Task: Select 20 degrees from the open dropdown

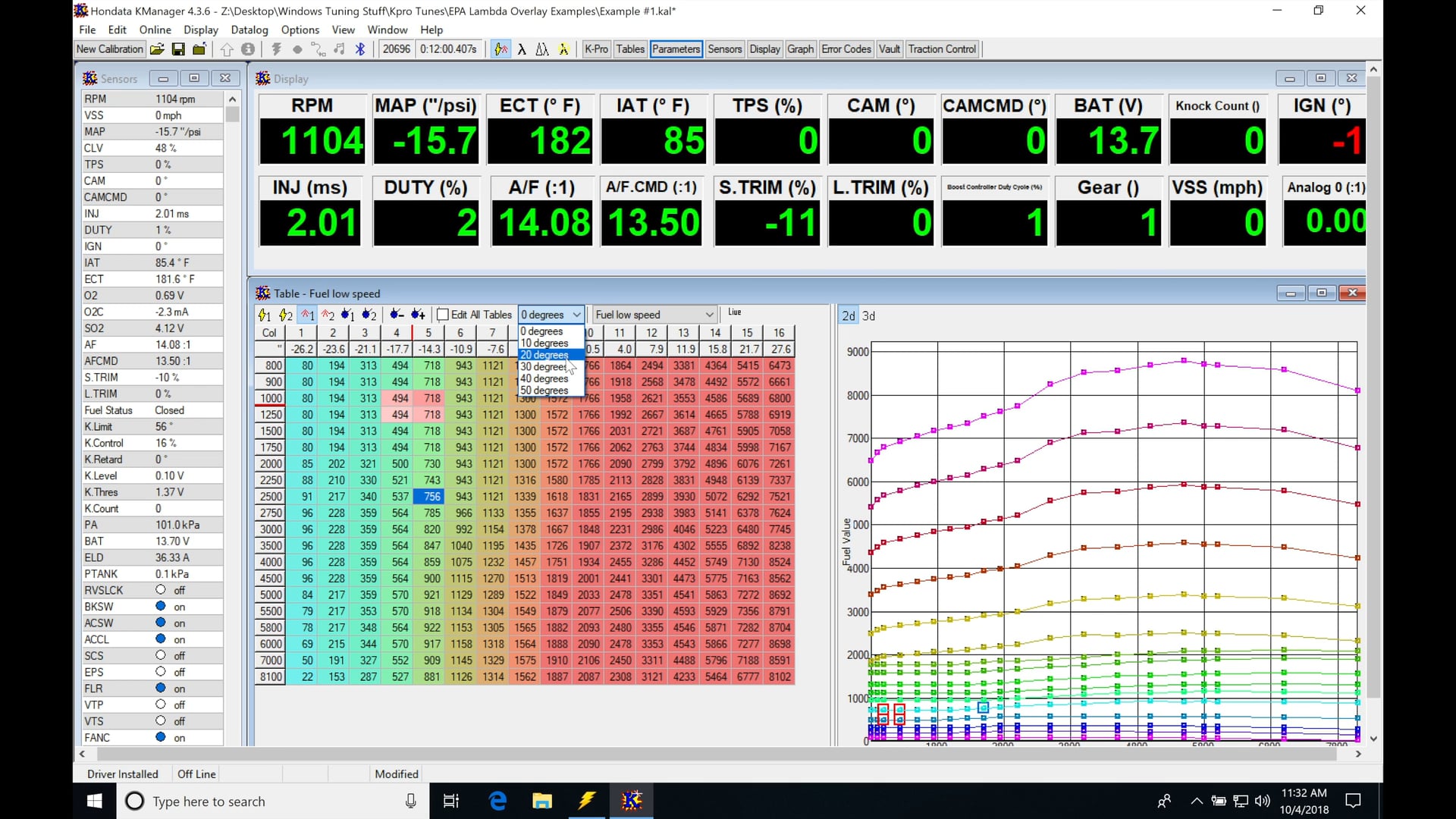Action: (x=544, y=355)
